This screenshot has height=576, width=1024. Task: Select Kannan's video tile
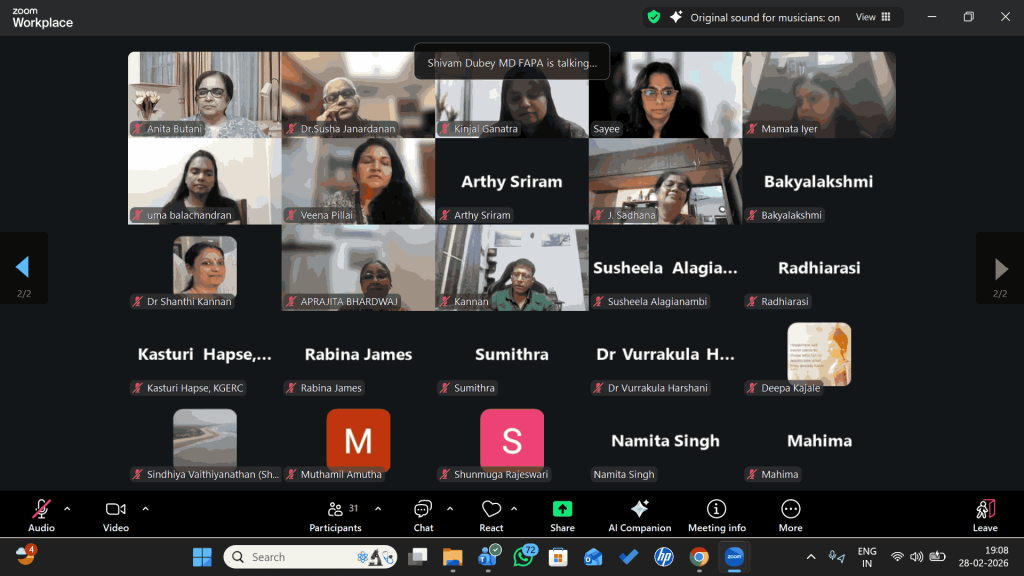(x=512, y=267)
